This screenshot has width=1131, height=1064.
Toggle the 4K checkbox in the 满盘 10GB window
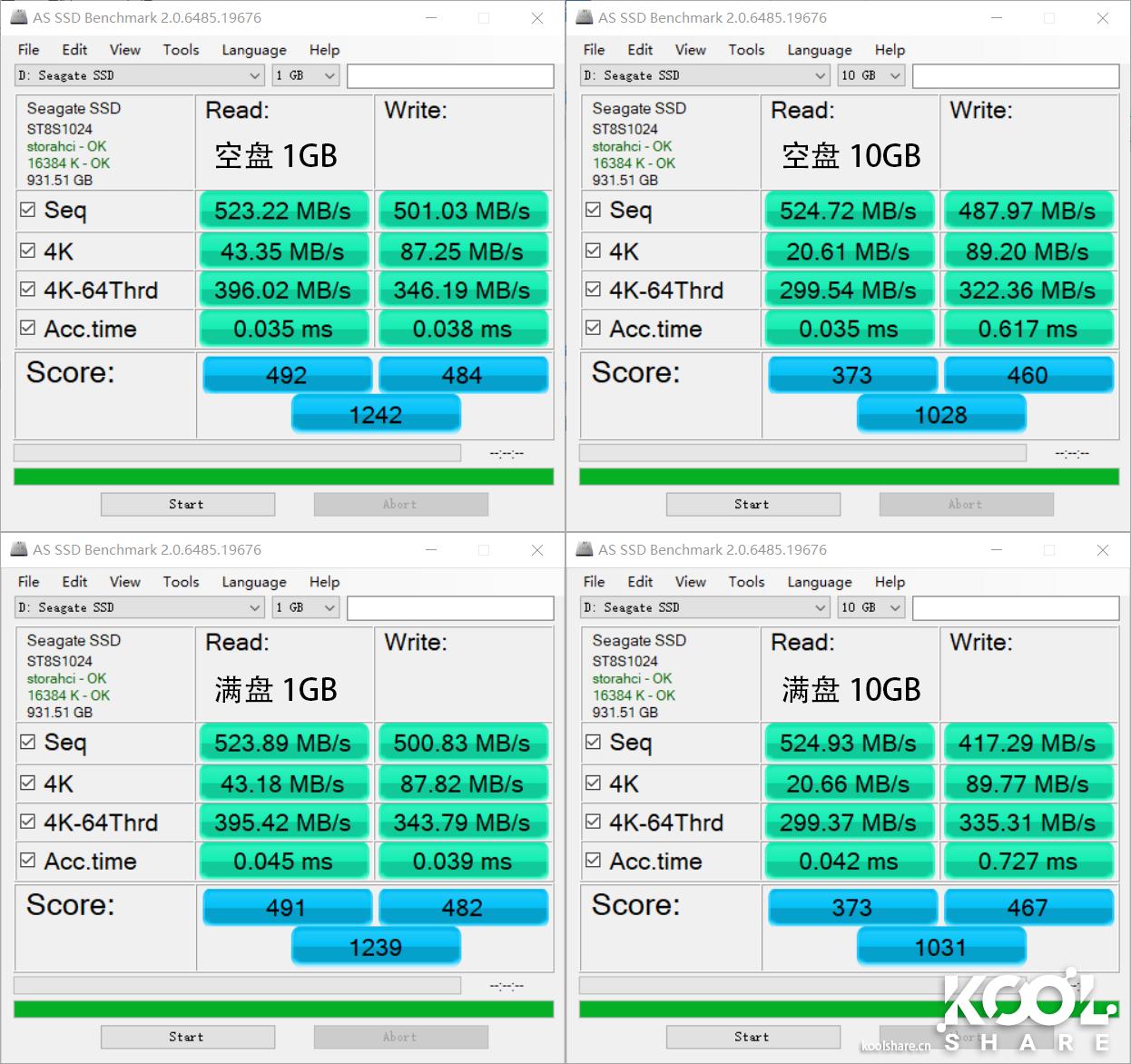[594, 783]
